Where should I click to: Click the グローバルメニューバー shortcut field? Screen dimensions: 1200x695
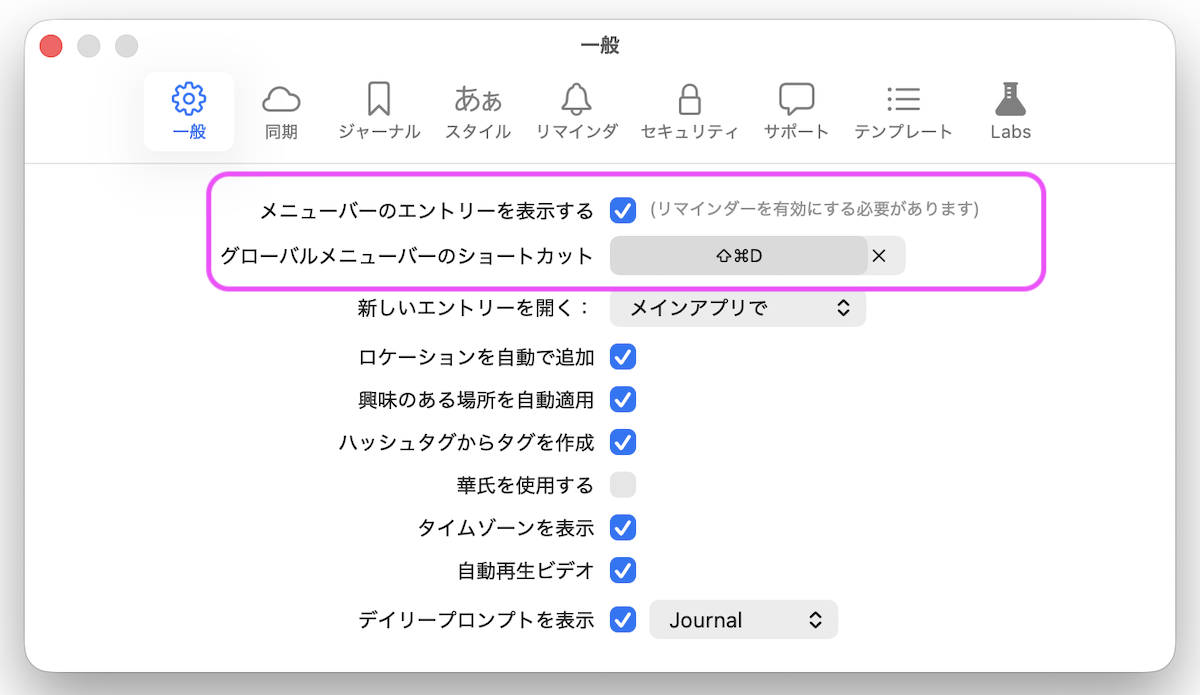[x=740, y=256]
